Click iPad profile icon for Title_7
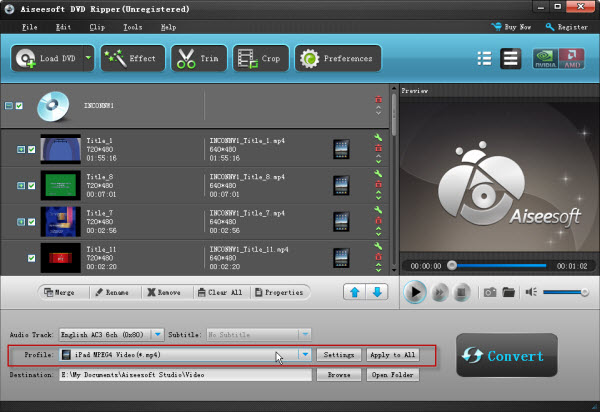 (341, 221)
